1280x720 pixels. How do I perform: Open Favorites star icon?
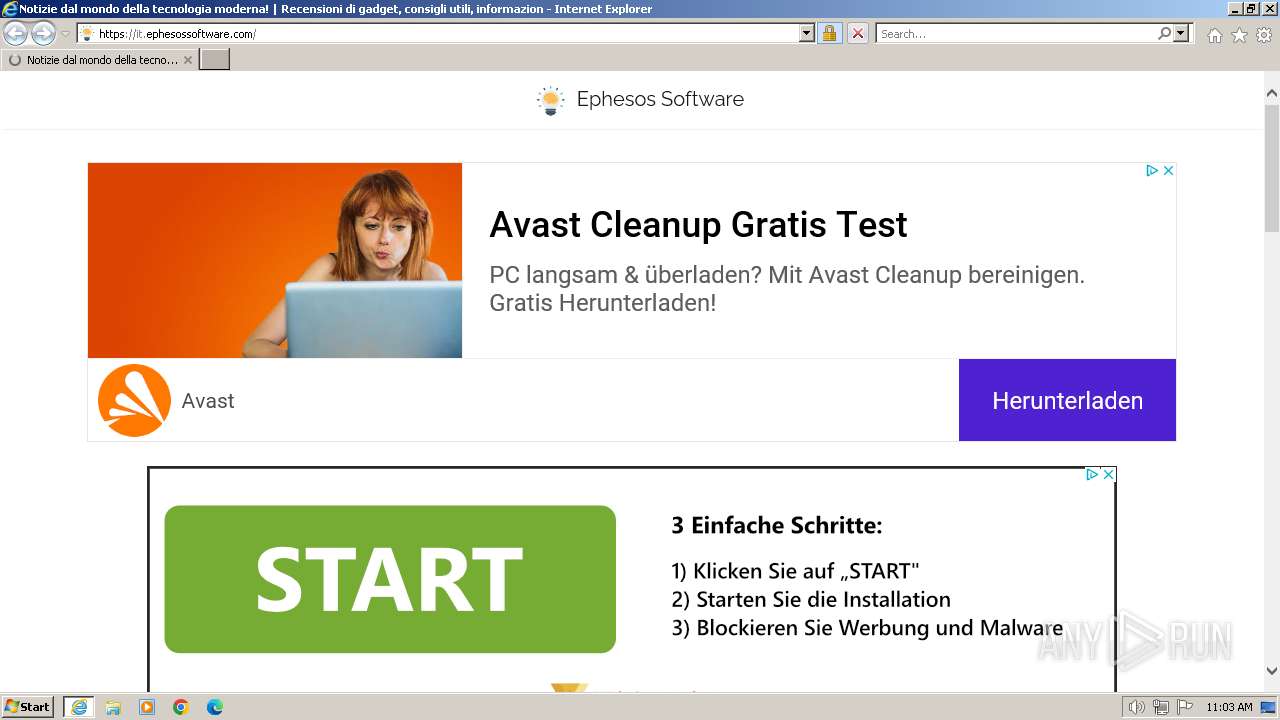coord(1239,35)
